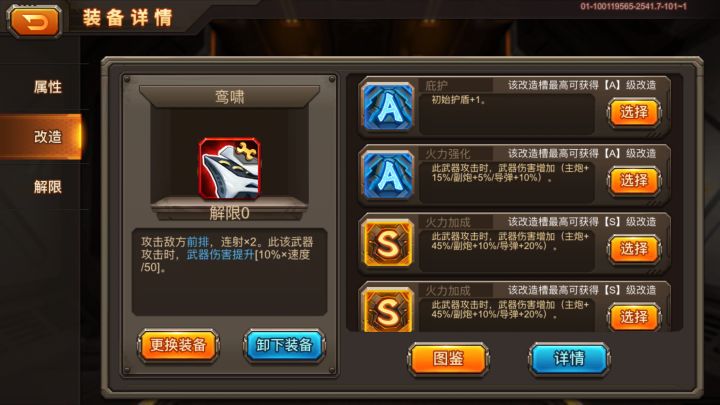Viewport: 720px width, 405px height.
Task: Open the 属性 tab
Action: (x=47, y=87)
